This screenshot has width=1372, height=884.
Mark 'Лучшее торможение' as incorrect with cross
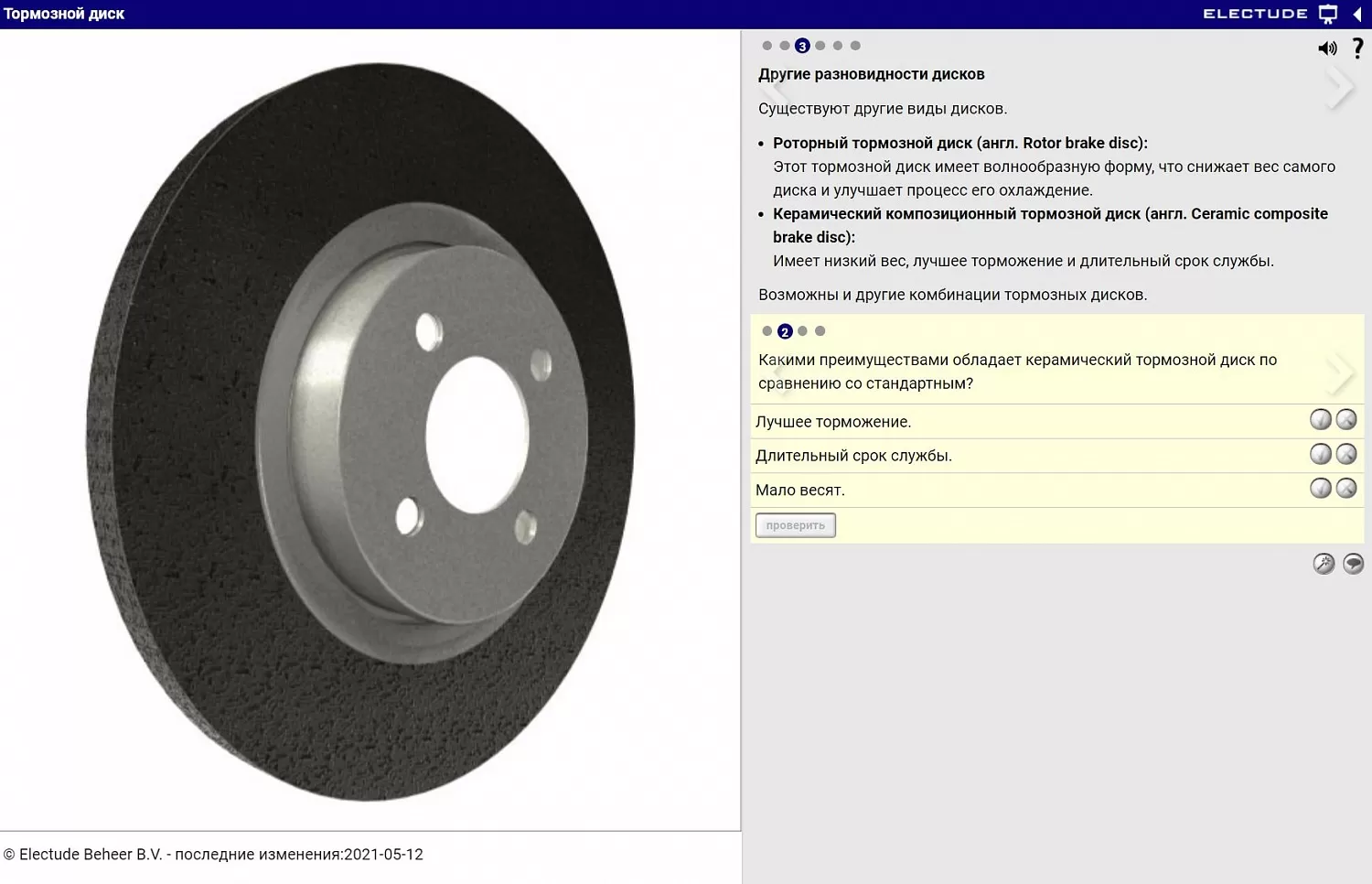(1346, 420)
